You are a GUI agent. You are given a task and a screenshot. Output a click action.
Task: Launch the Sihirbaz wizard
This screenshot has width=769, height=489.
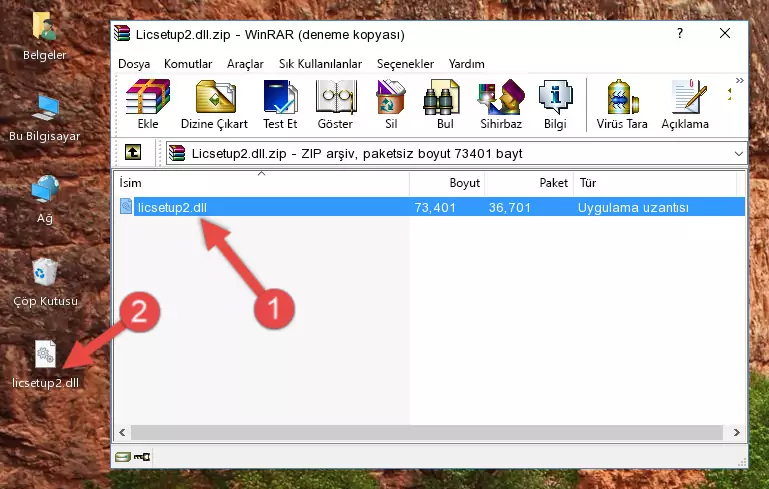pyautogui.click(x=501, y=104)
